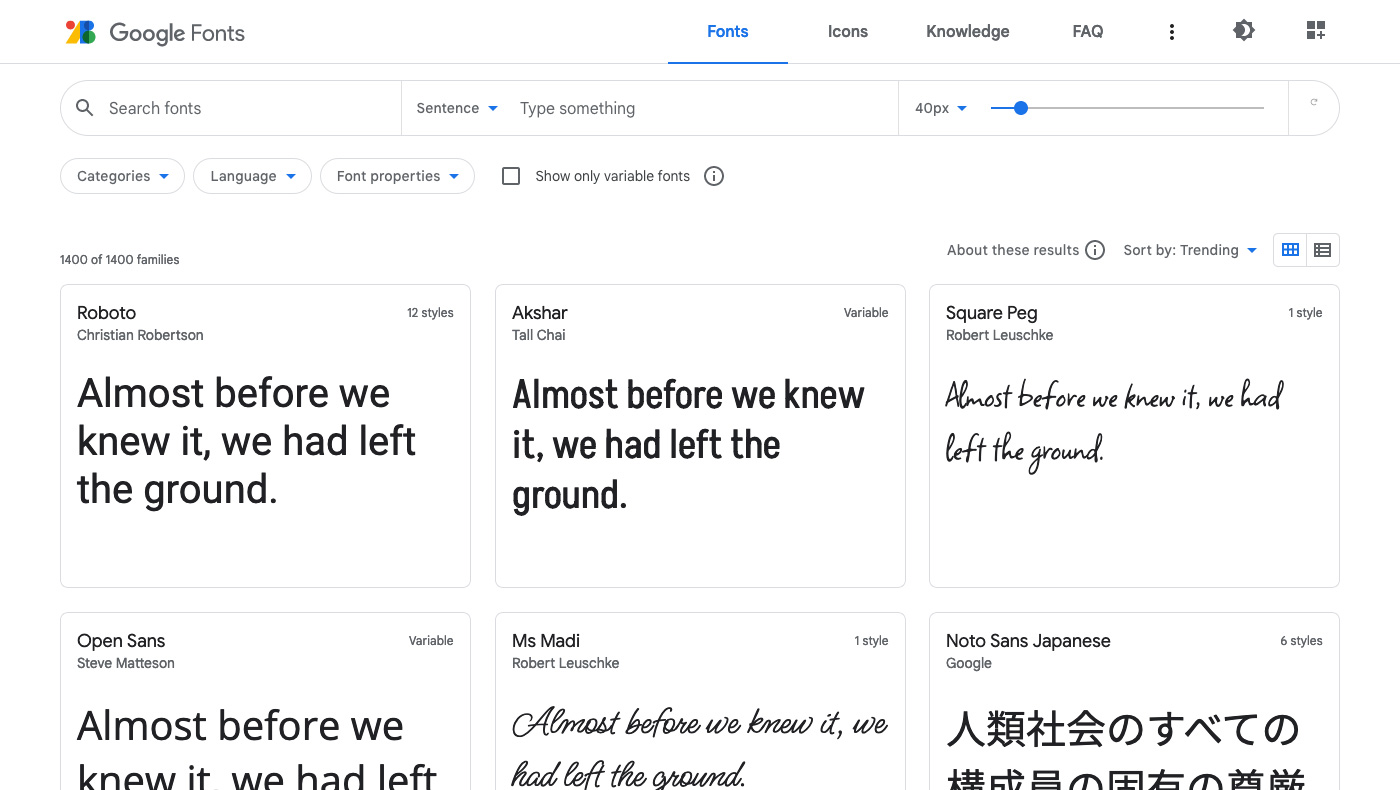Open the more options vertical dots menu
The height and width of the screenshot is (790, 1400).
tap(1172, 32)
